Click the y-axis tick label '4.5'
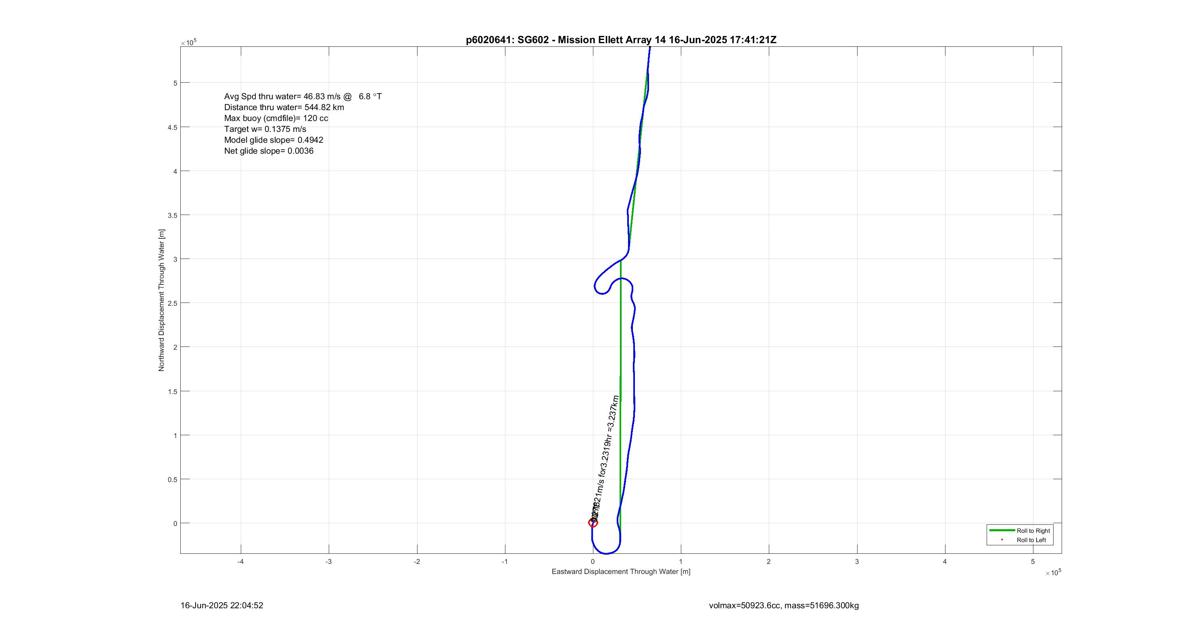Viewport: 1200px width, 622px height. pyautogui.click(x=171, y=127)
